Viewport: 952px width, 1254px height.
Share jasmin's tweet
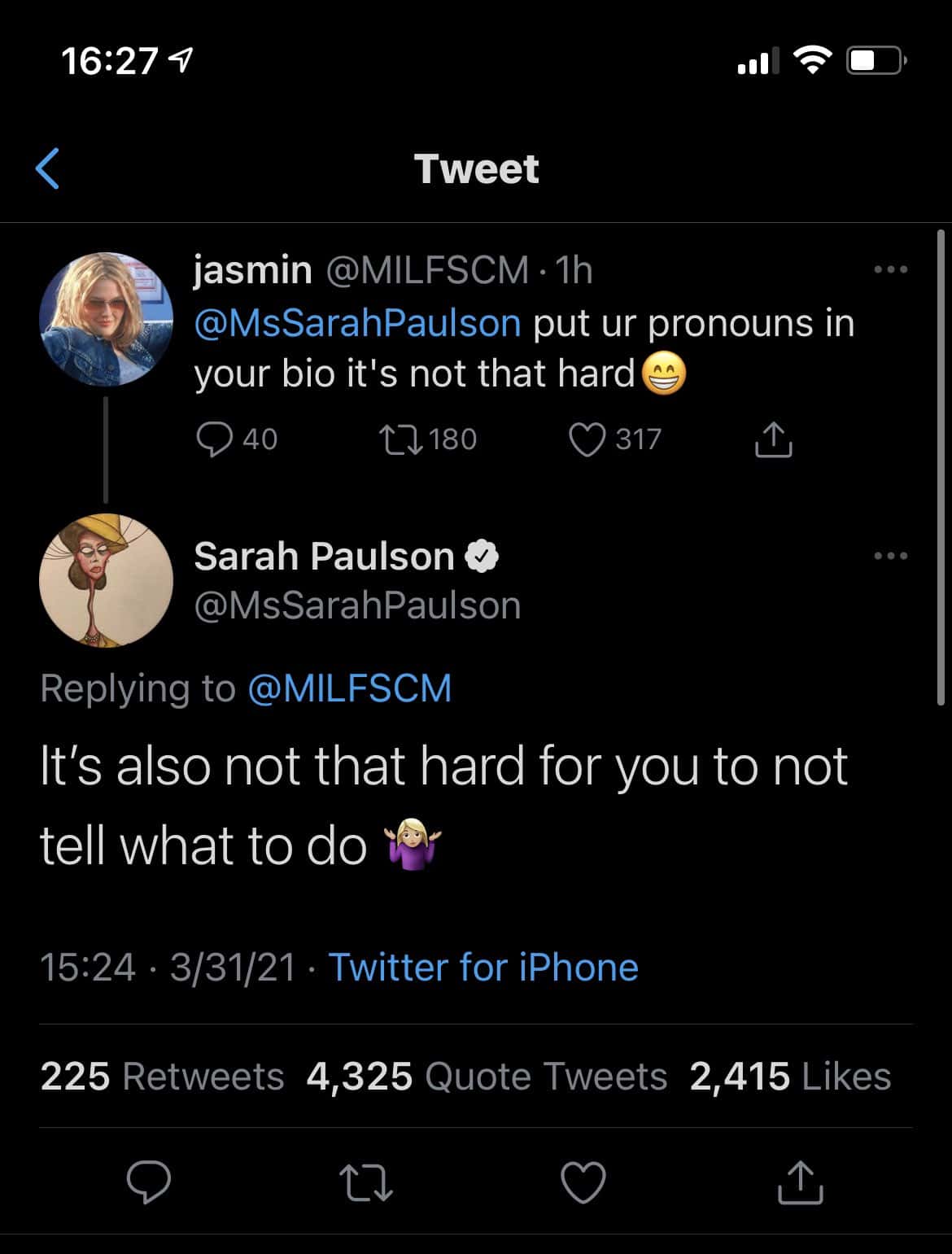pos(773,439)
